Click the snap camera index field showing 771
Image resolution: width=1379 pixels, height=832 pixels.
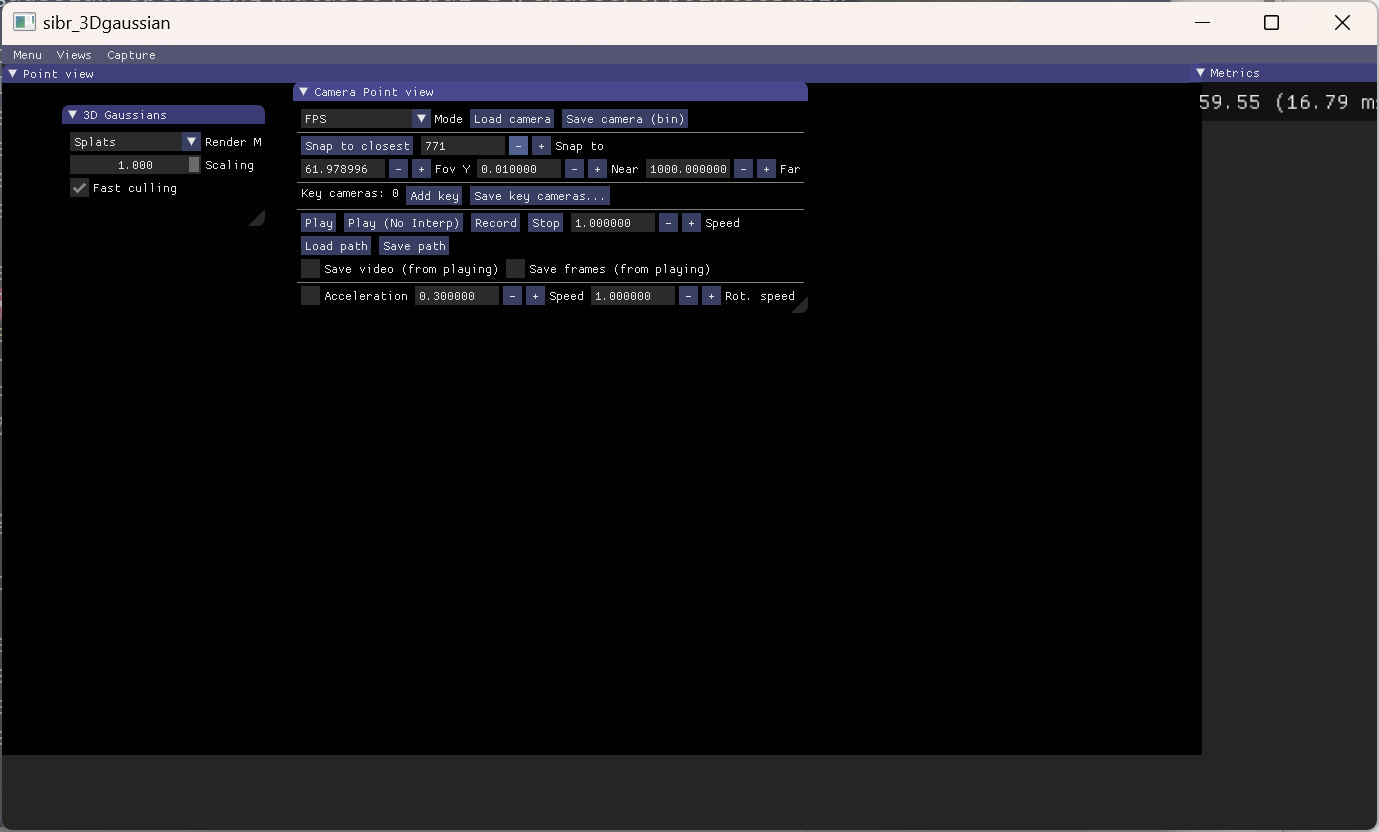[462, 145]
